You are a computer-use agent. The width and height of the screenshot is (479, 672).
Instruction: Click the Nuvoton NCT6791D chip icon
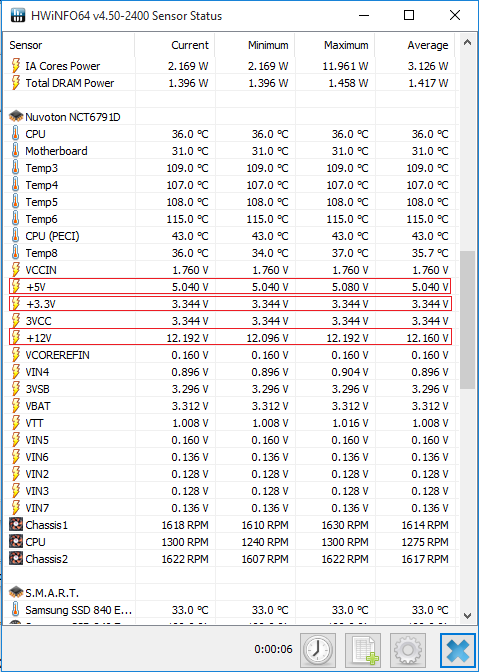coord(16,117)
